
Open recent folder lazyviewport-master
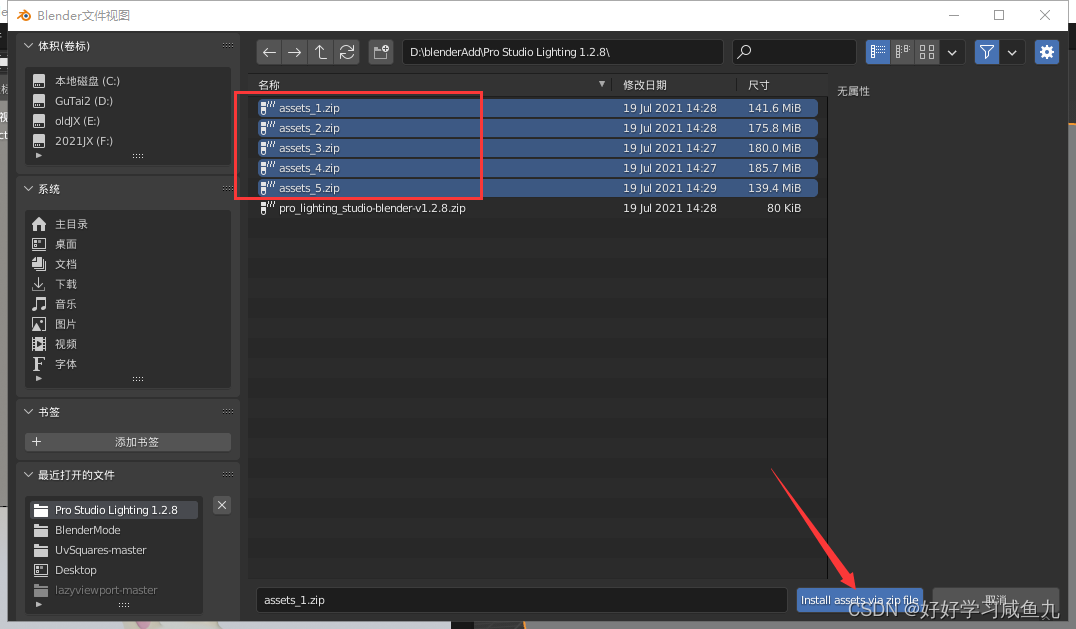pyautogui.click(x=113, y=590)
